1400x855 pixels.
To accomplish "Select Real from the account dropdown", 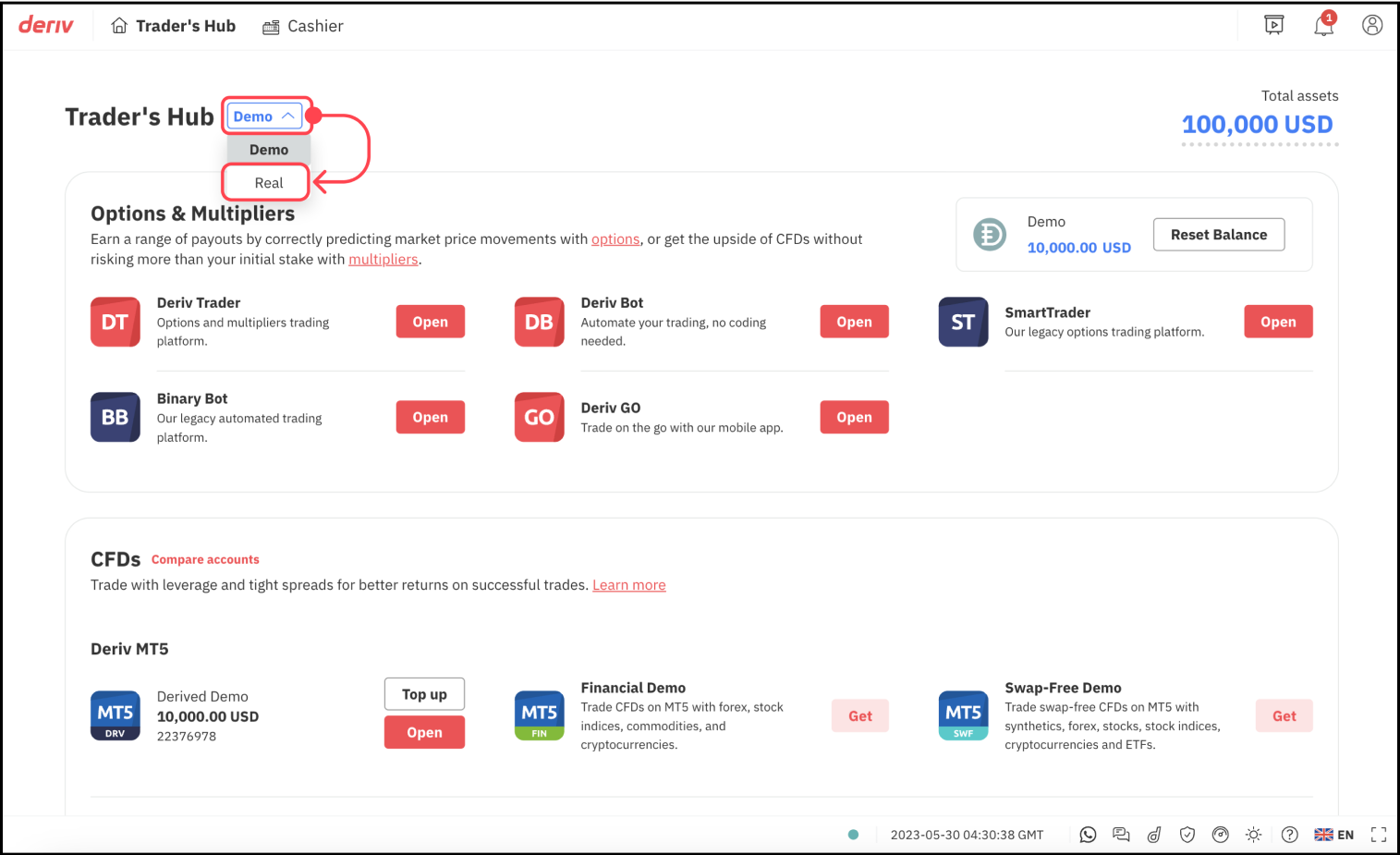I will point(268,183).
